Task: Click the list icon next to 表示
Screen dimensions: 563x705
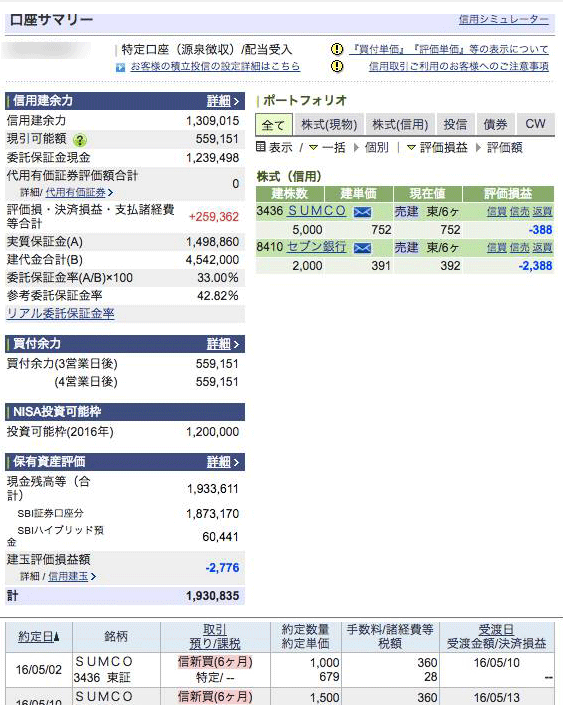Action: 260,147
